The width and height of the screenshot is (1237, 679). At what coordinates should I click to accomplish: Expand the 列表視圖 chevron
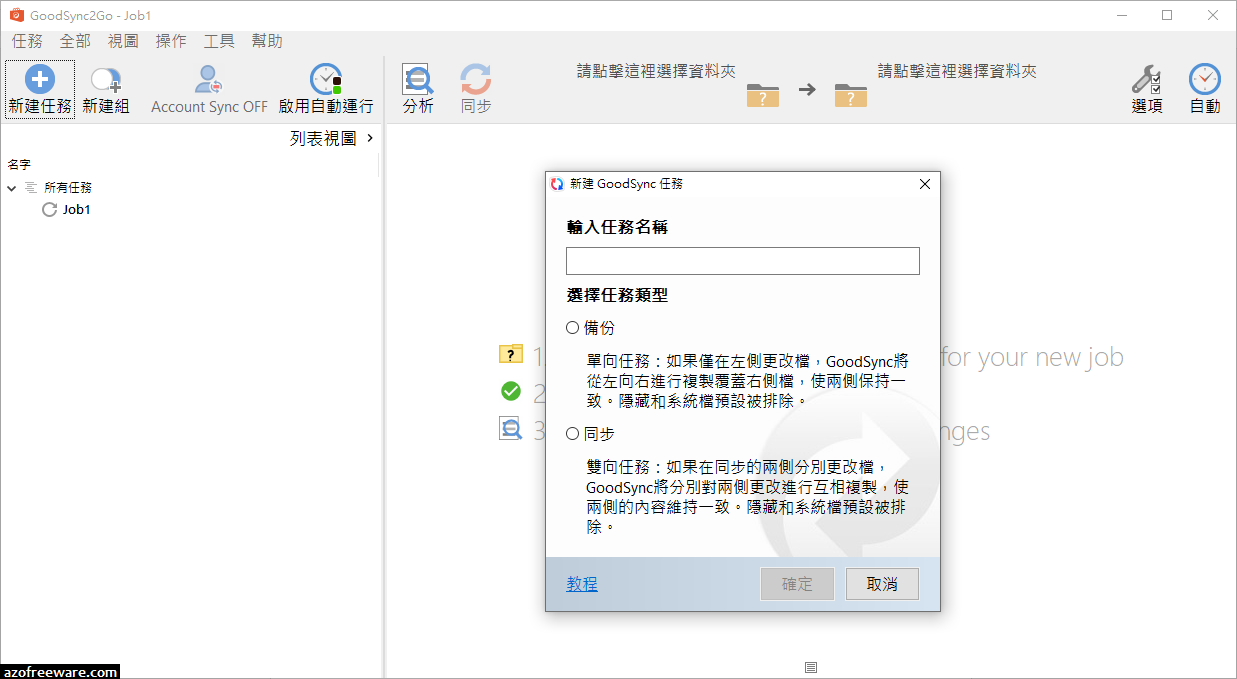[x=370, y=138]
